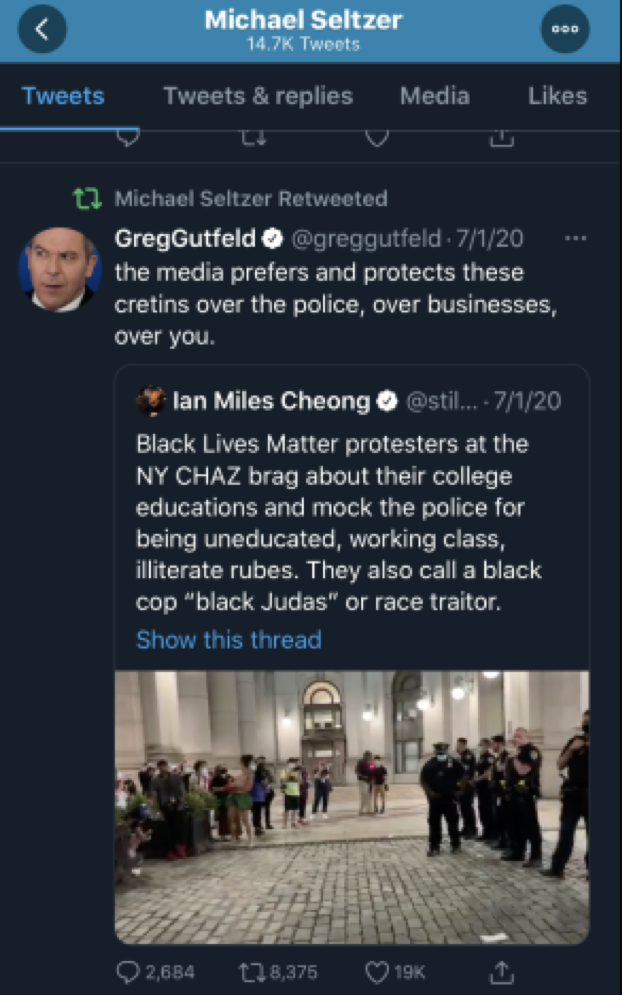Screen dimensions: 622x996
Task: Tap share icon on the previous tweet
Action: 500,139
